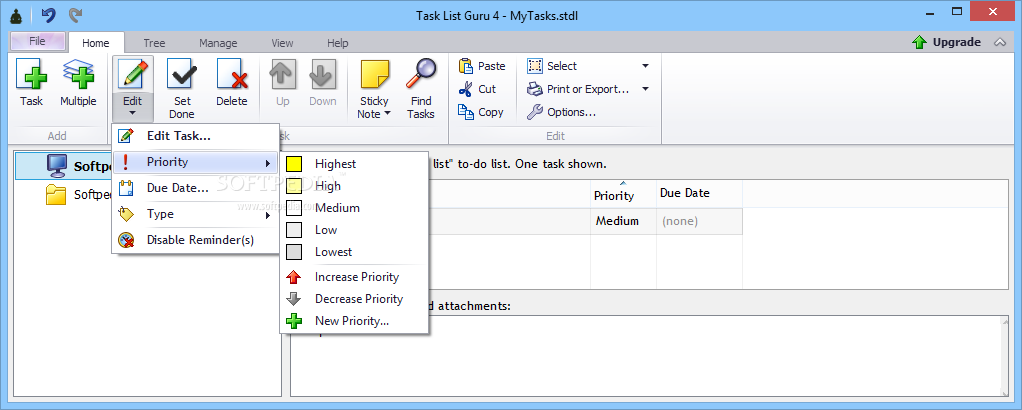Click the green Upgrade arrow button

947,42
